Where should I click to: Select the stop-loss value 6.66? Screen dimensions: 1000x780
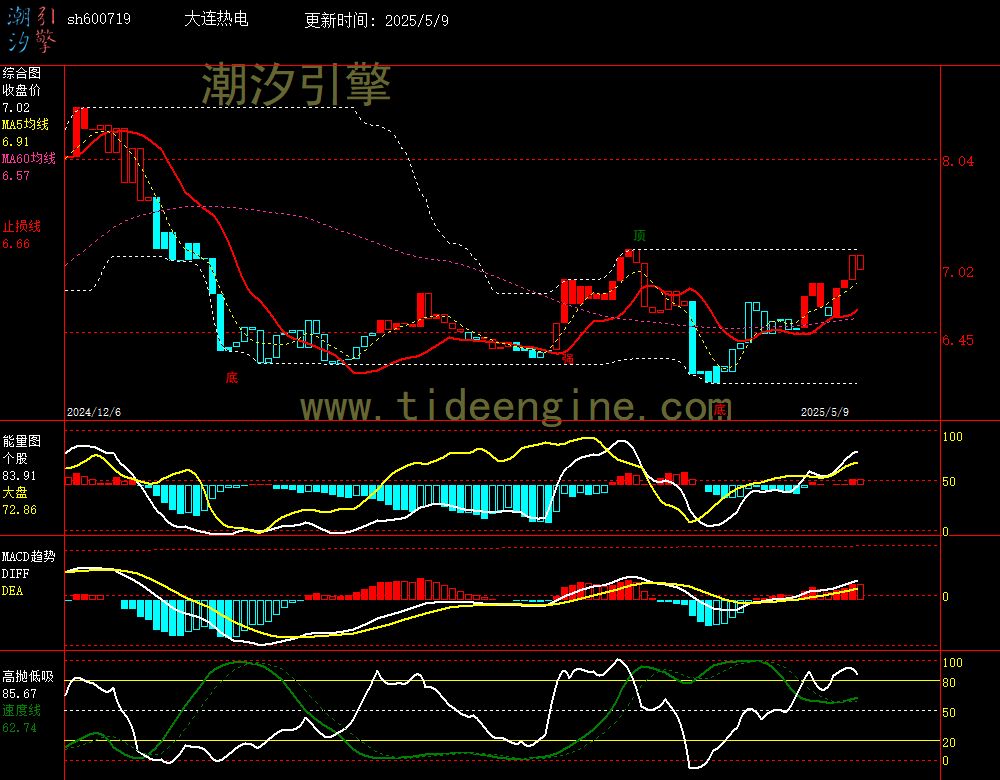16,244
